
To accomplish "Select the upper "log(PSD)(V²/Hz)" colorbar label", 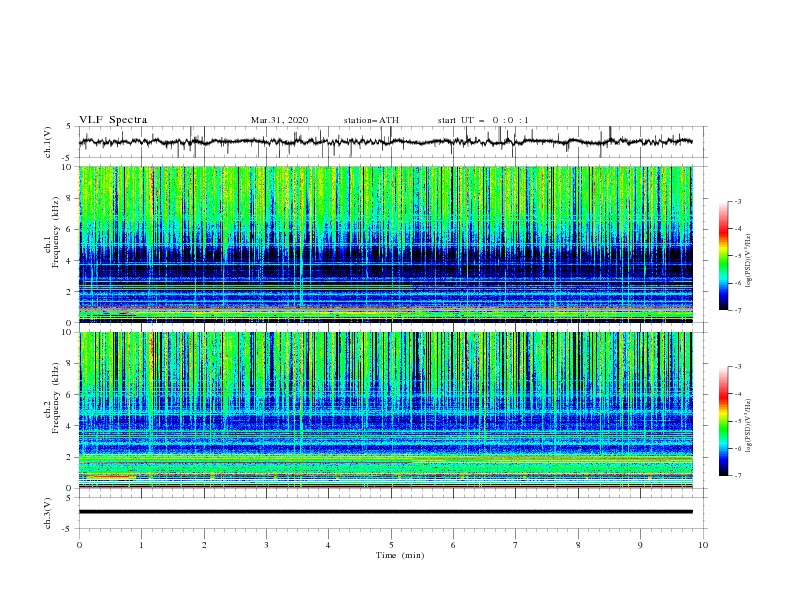I will 749,261.
